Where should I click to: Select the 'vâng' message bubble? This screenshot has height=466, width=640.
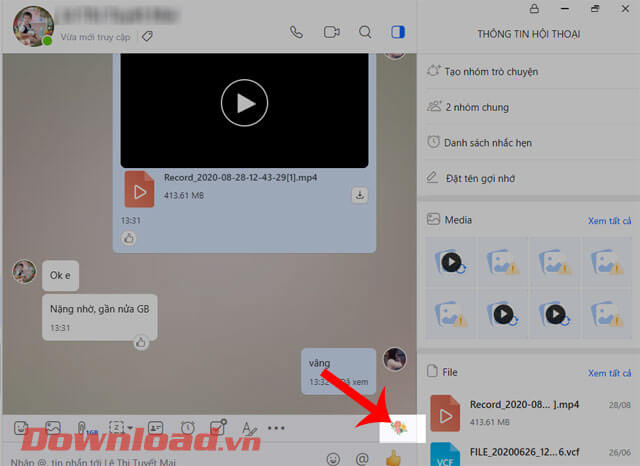pyautogui.click(x=338, y=371)
